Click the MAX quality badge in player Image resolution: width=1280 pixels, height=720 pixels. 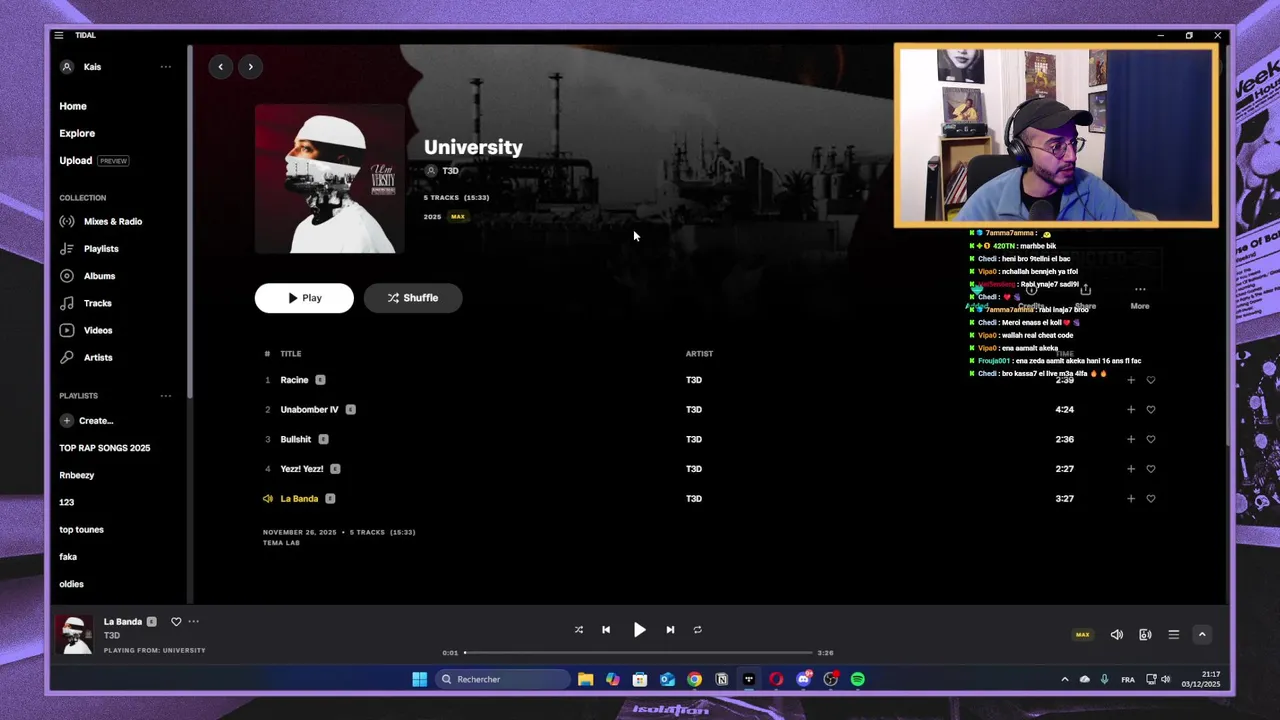1082,635
